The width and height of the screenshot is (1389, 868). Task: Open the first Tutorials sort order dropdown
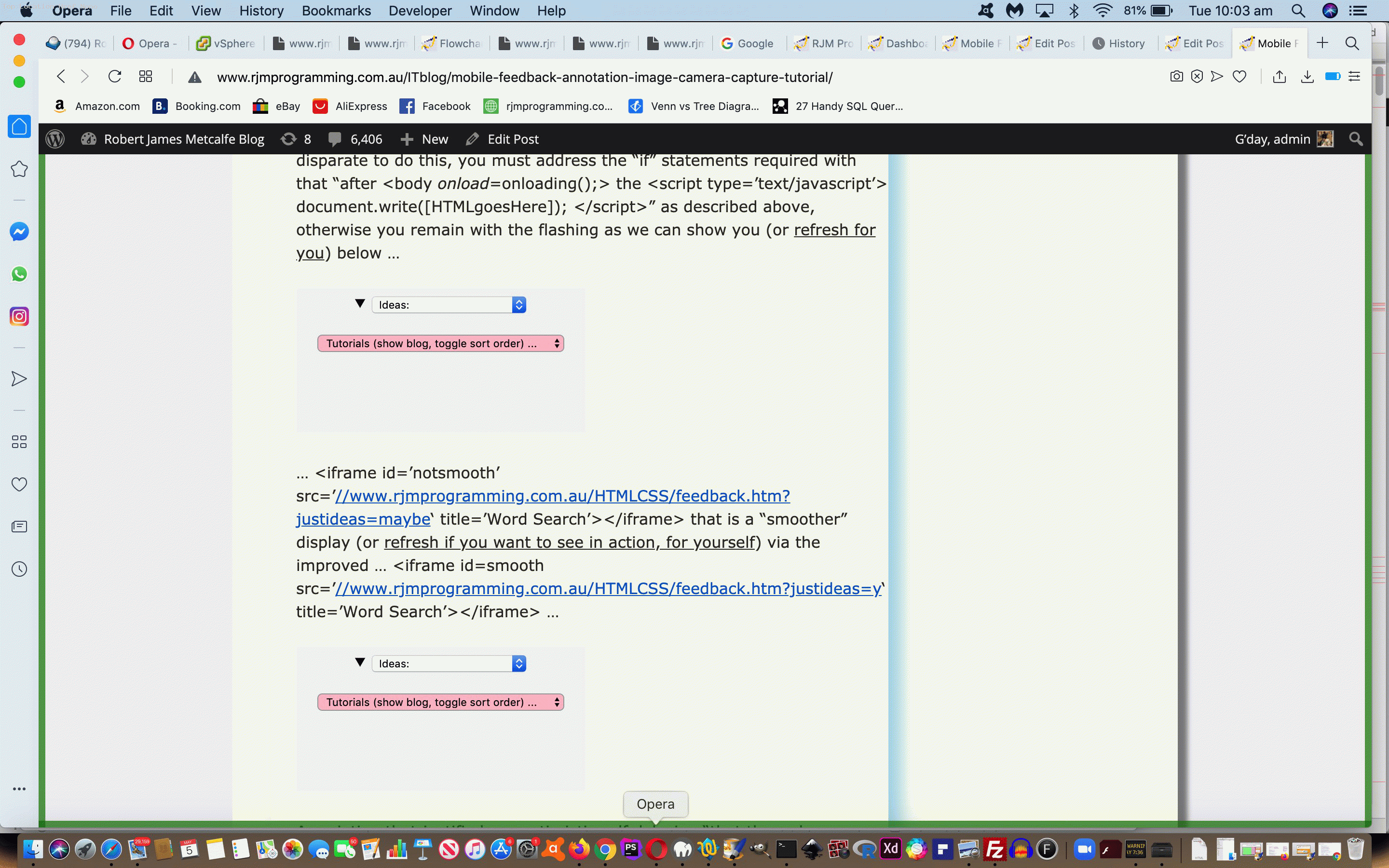pos(441,343)
